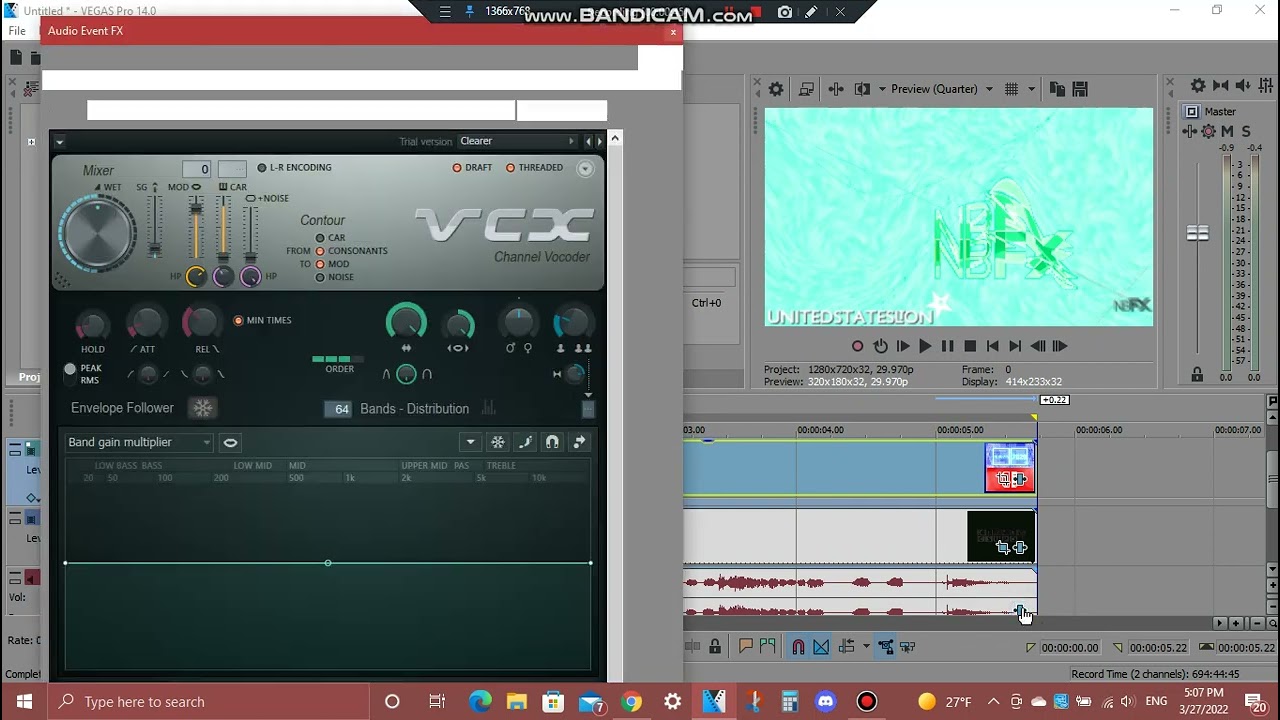The width and height of the screenshot is (1280, 720).
Task: Click preview on external monitor icon
Action: [806, 89]
